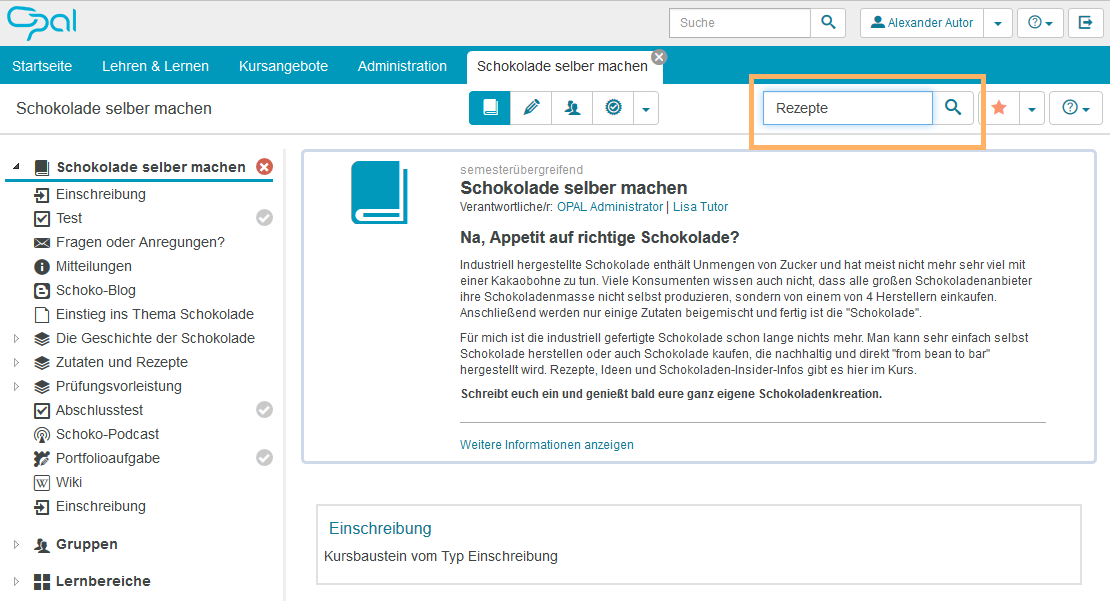Screen dimensions: 1110x606
Task: Check the completion mark next to Test
Action: tap(263, 218)
